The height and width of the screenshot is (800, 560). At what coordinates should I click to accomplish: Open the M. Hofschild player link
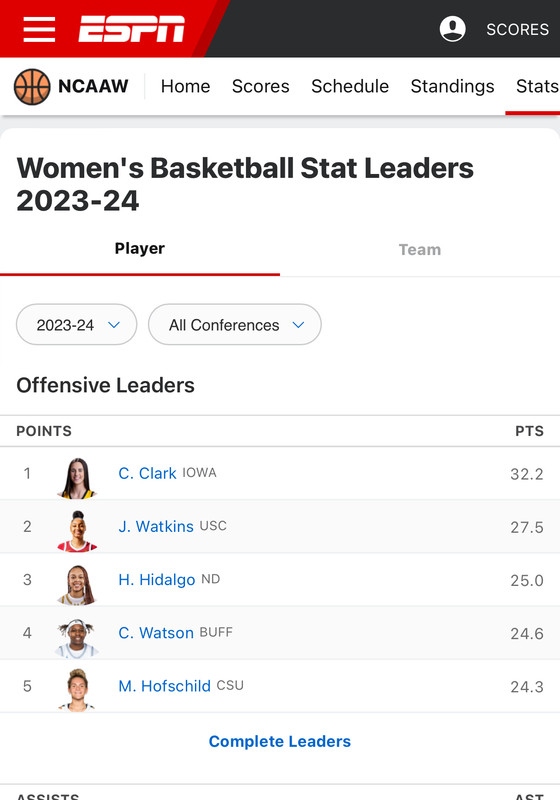click(164, 686)
